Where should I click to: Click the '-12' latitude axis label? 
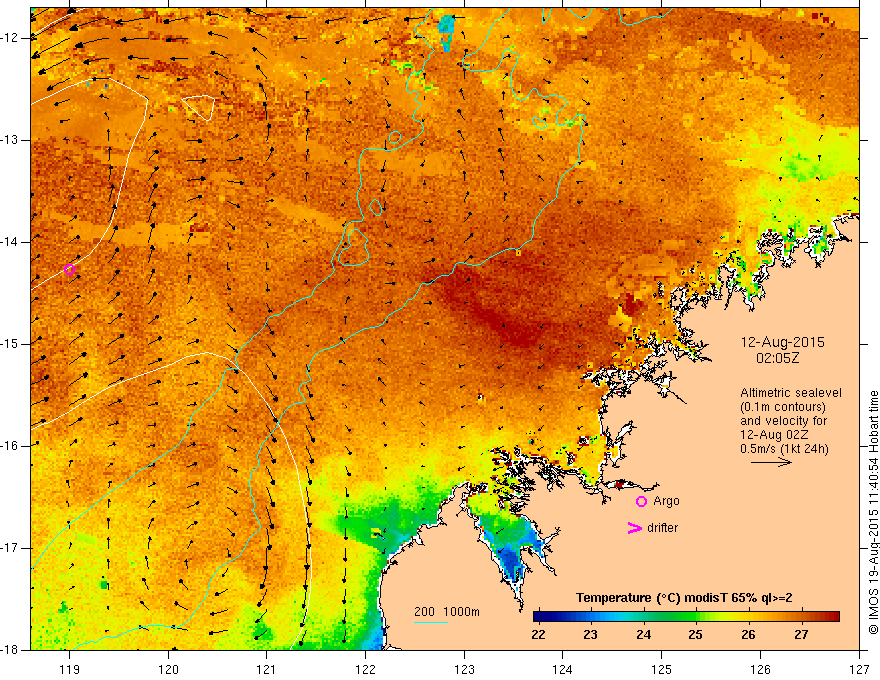click(10, 38)
